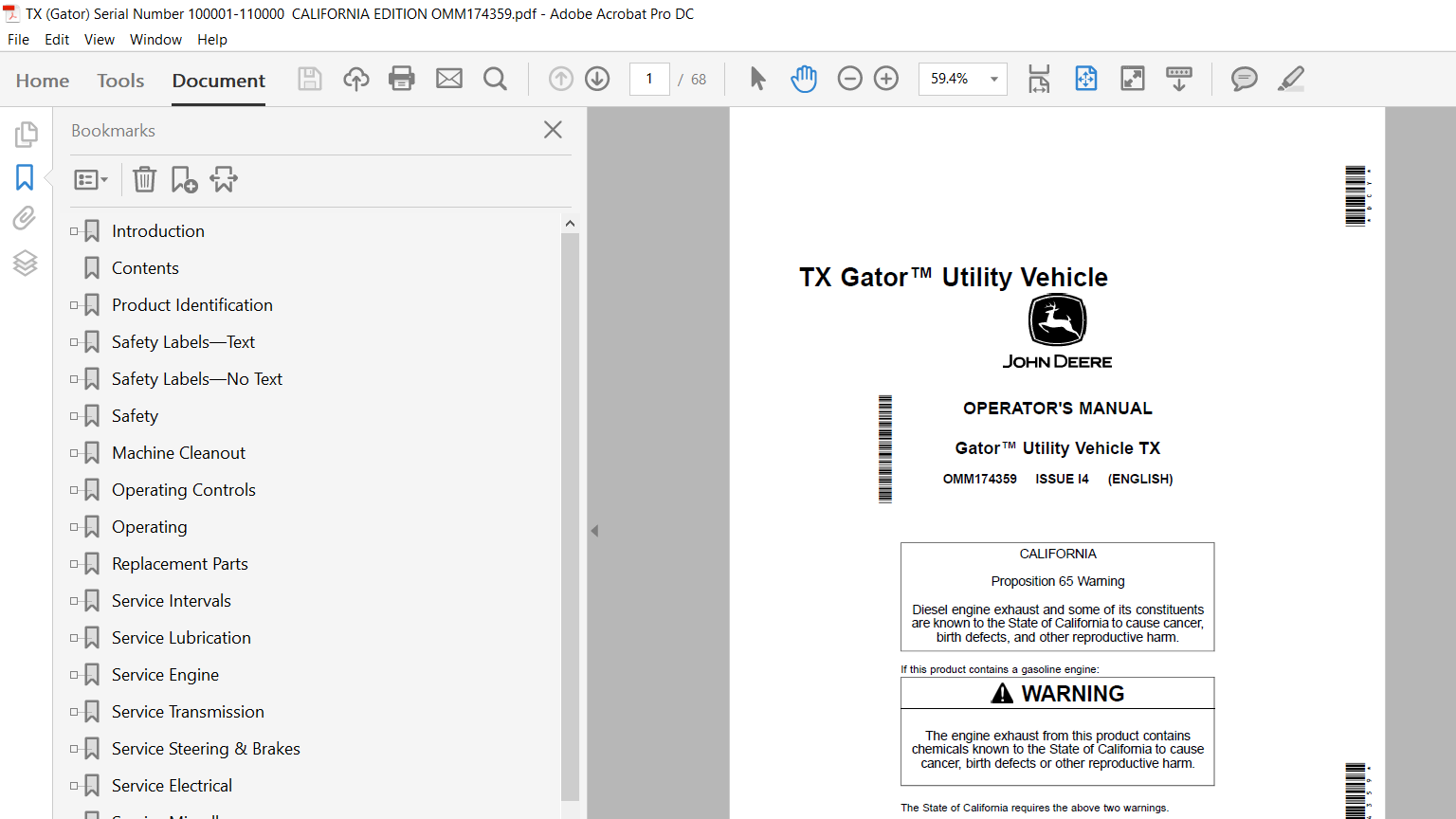This screenshot has height=819, width=1456.
Task: Click bookmarks scrollbar up arrow
Action: pyautogui.click(x=570, y=224)
